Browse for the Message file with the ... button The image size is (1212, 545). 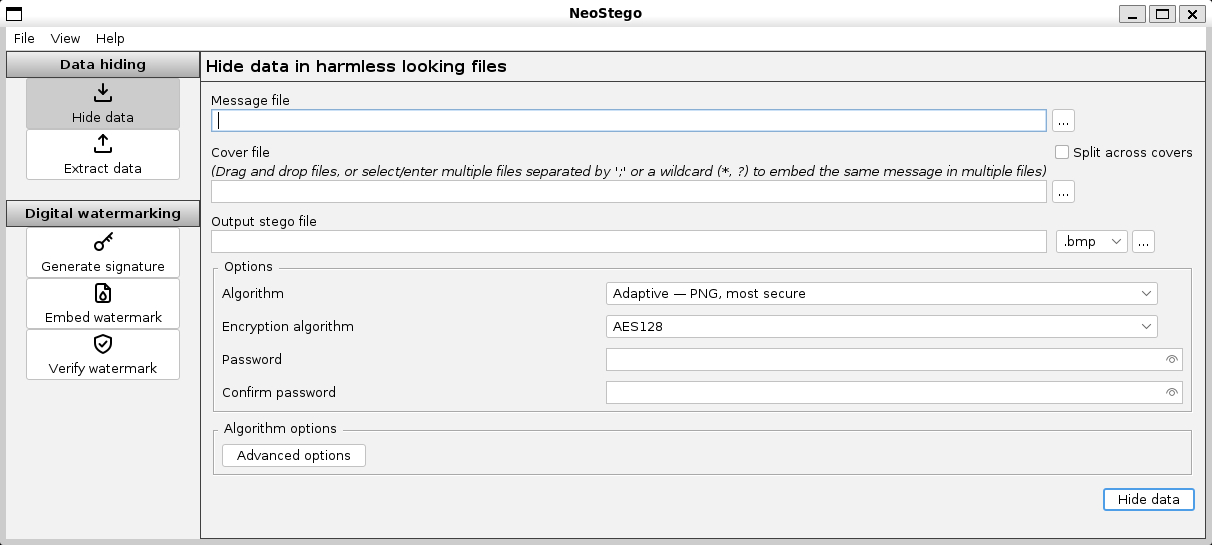pyautogui.click(x=1063, y=121)
